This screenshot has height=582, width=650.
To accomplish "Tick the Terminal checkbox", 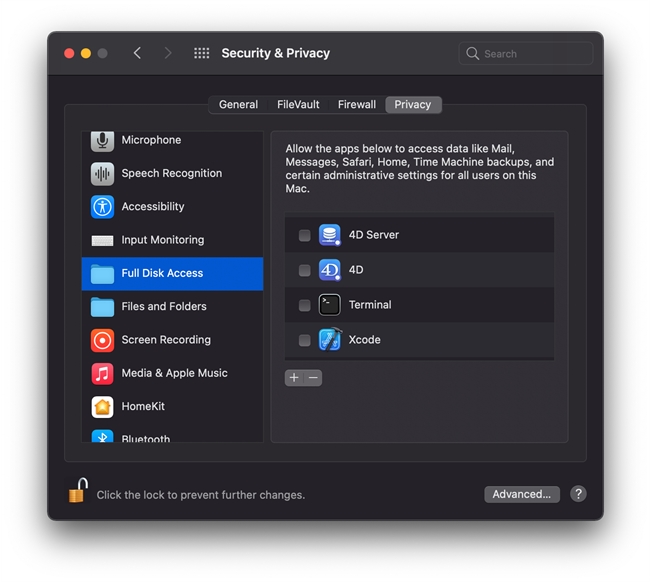I will [305, 305].
